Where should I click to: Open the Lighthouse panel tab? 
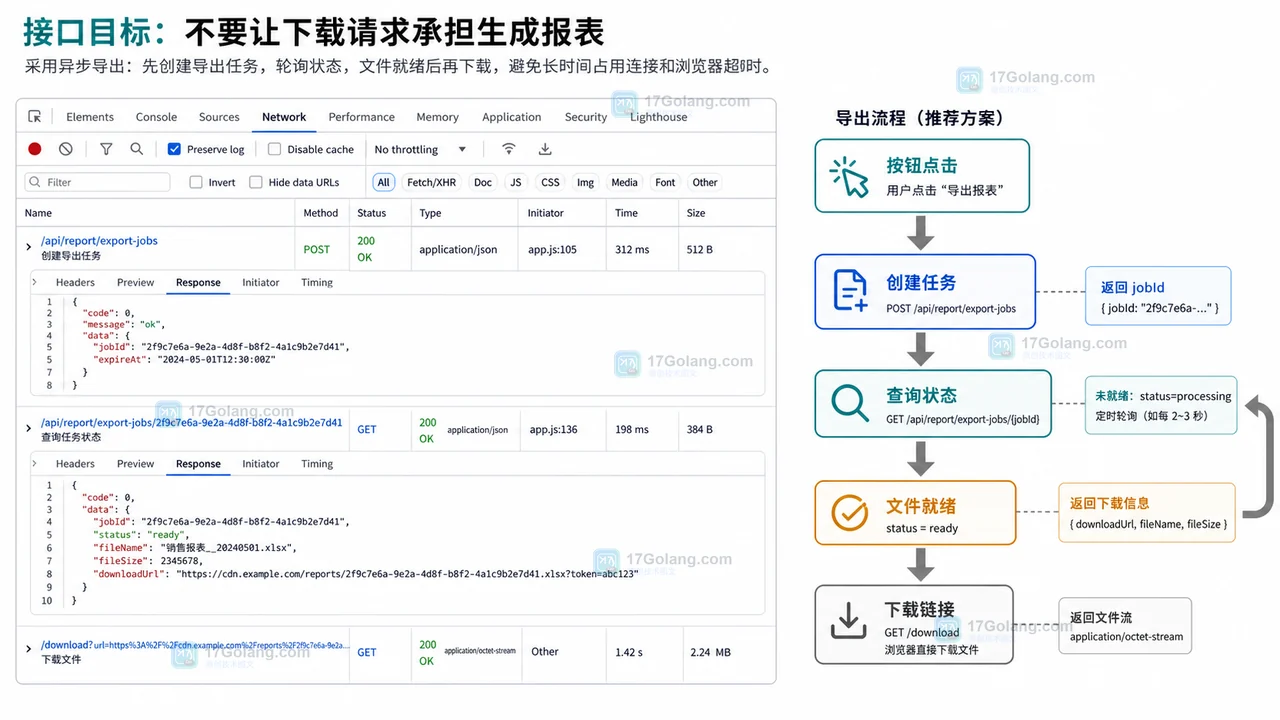point(658,117)
